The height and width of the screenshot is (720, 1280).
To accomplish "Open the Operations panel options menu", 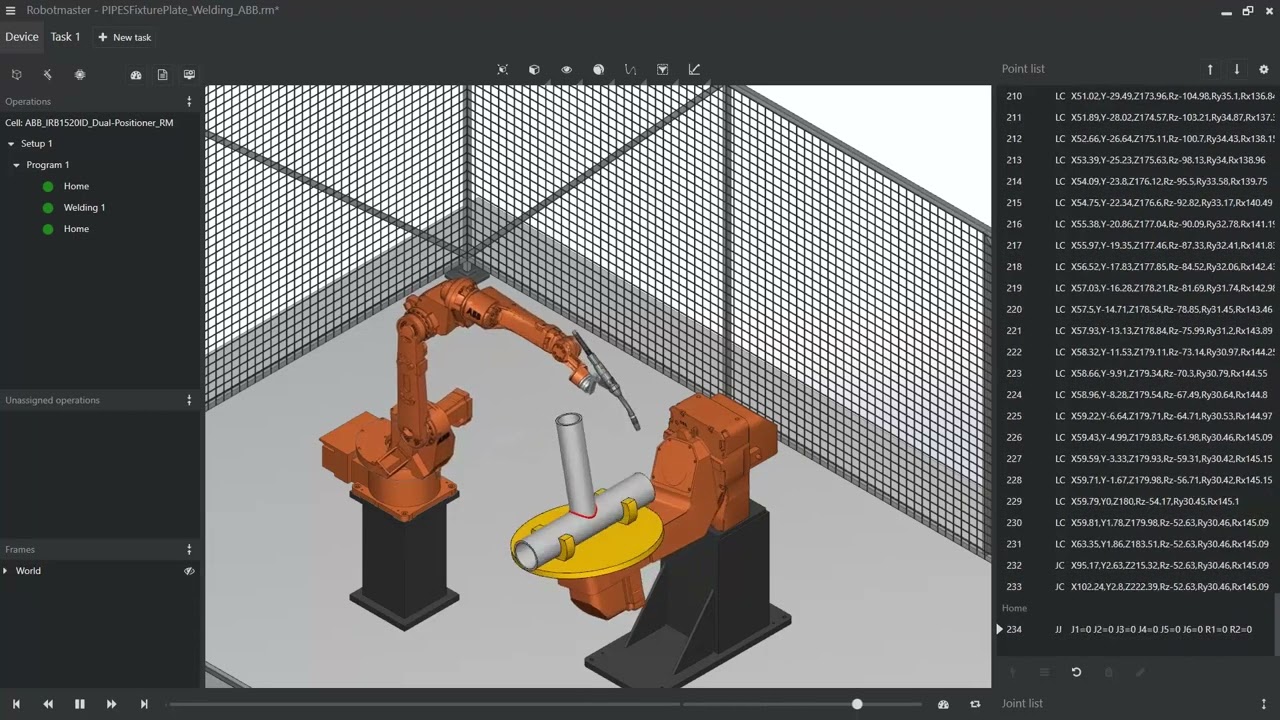I will pyautogui.click(x=189, y=101).
